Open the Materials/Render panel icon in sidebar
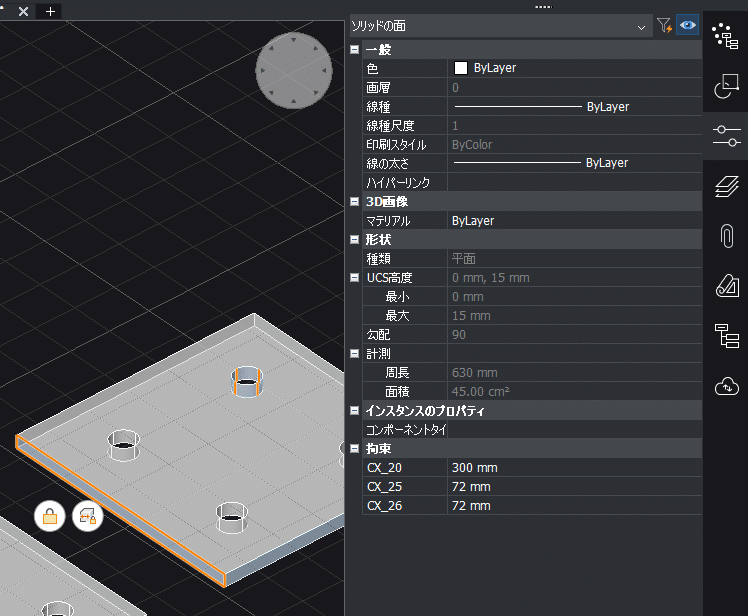This screenshot has height=616, width=748. (x=727, y=286)
